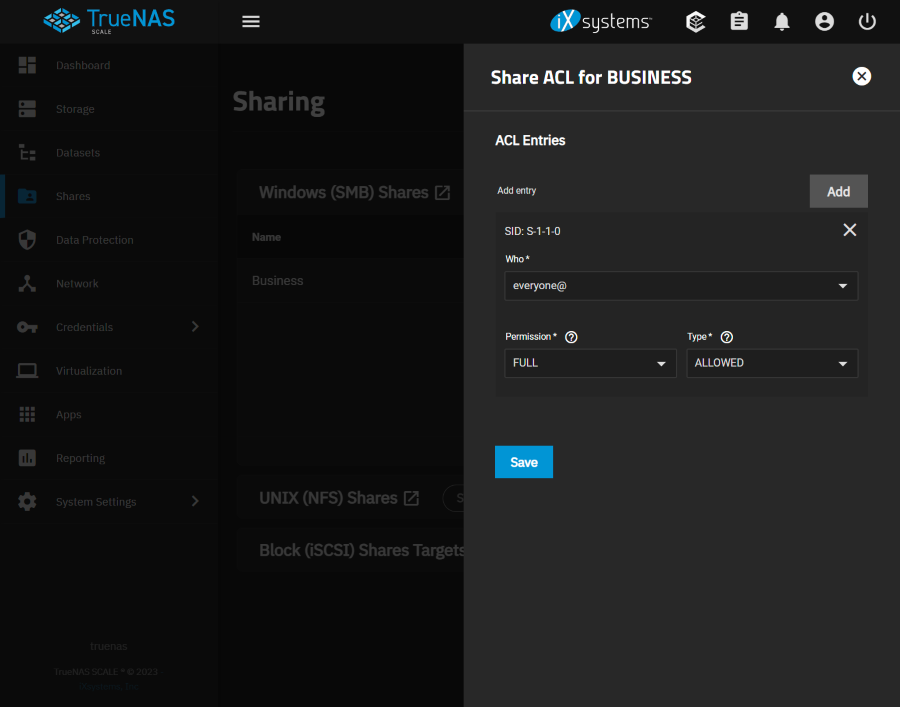Open the Type dropdown set to ALLOWED
Image resolution: width=900 pixels, height=707 pixels.
pyautogui.click(x=771, y=363)
